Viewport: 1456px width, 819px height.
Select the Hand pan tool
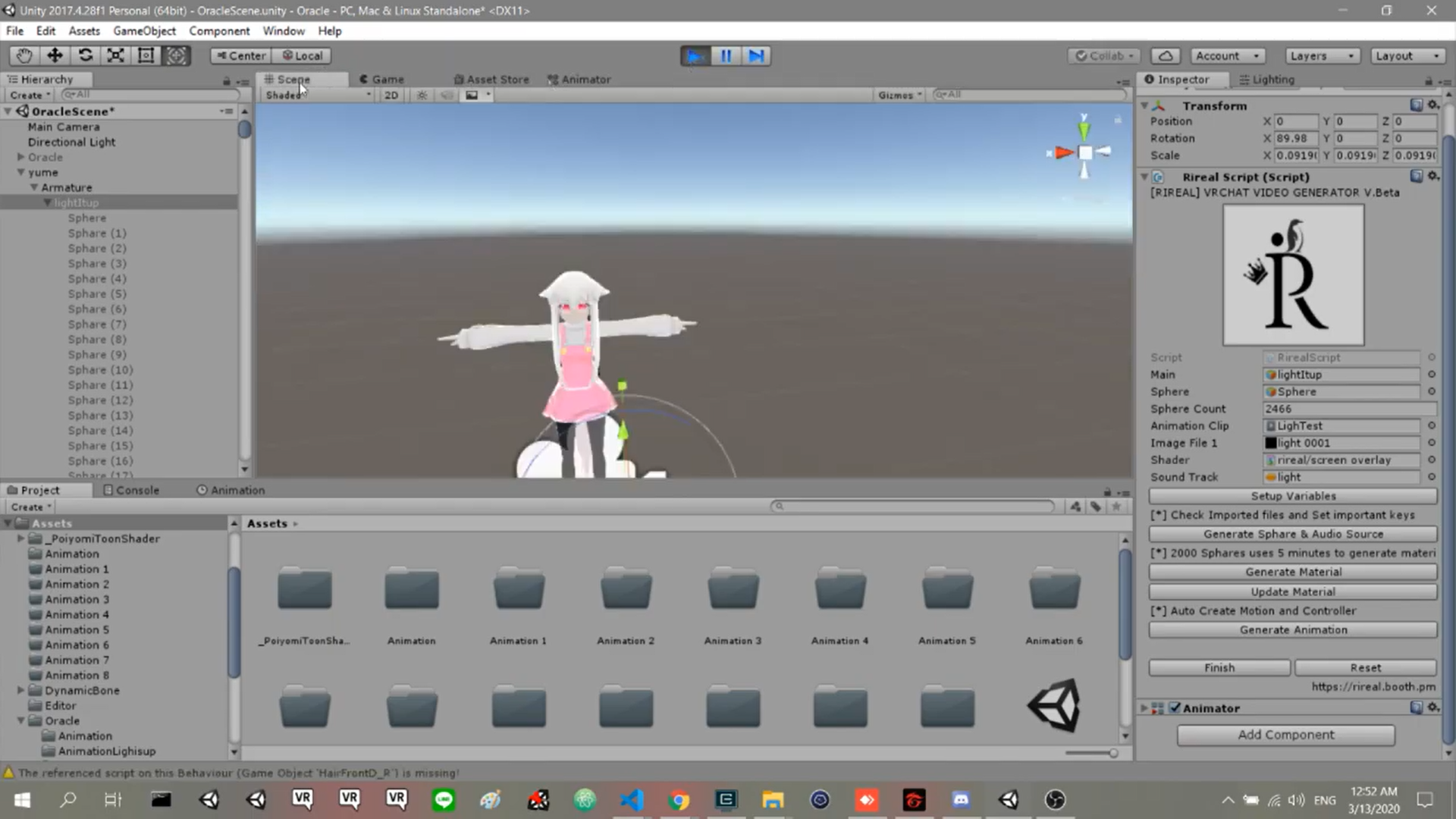coord(24,55)
